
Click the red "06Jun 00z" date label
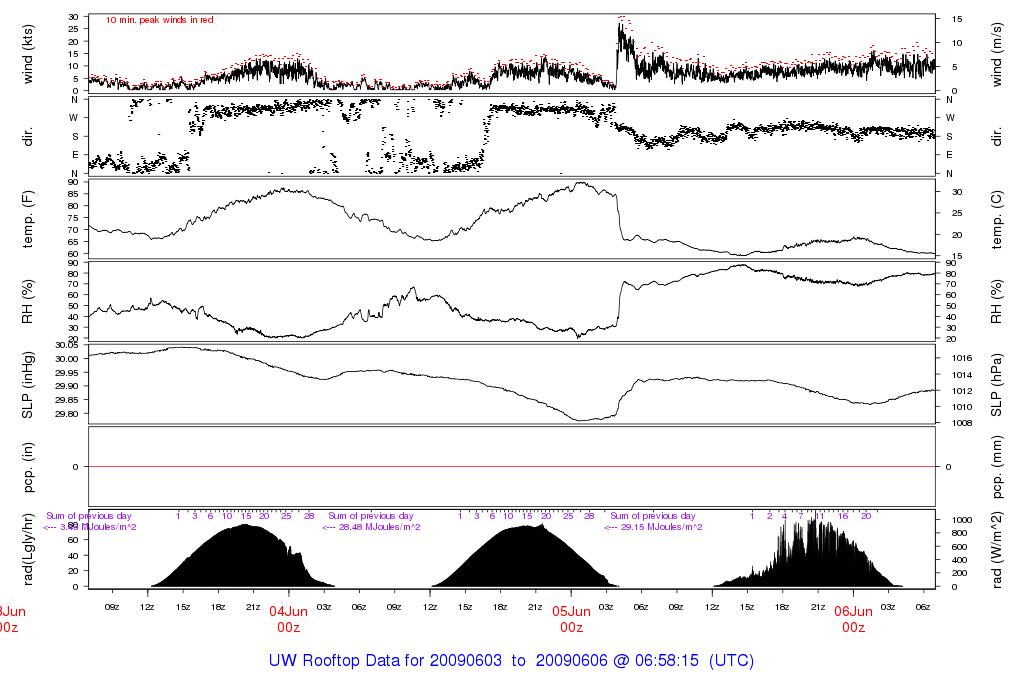(854, 620)
